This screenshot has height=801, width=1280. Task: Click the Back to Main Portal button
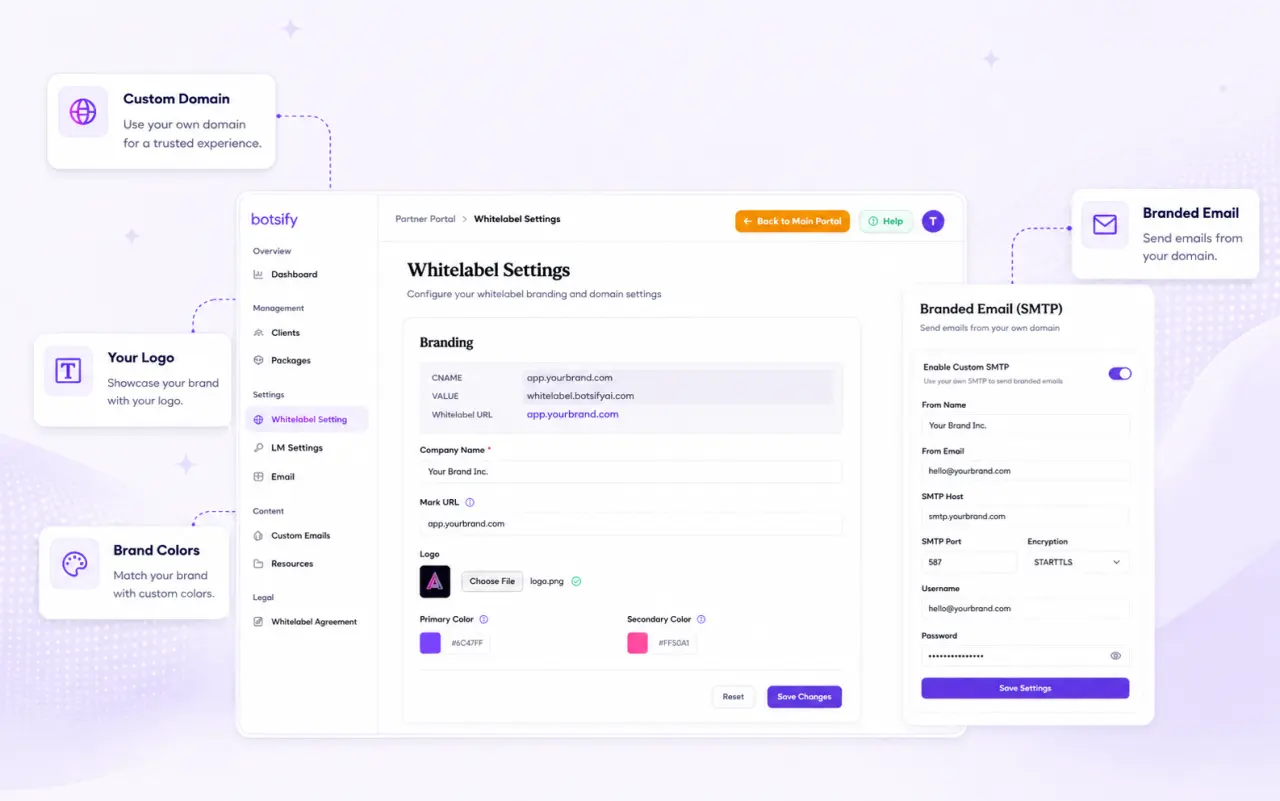(x=792, y=221)
